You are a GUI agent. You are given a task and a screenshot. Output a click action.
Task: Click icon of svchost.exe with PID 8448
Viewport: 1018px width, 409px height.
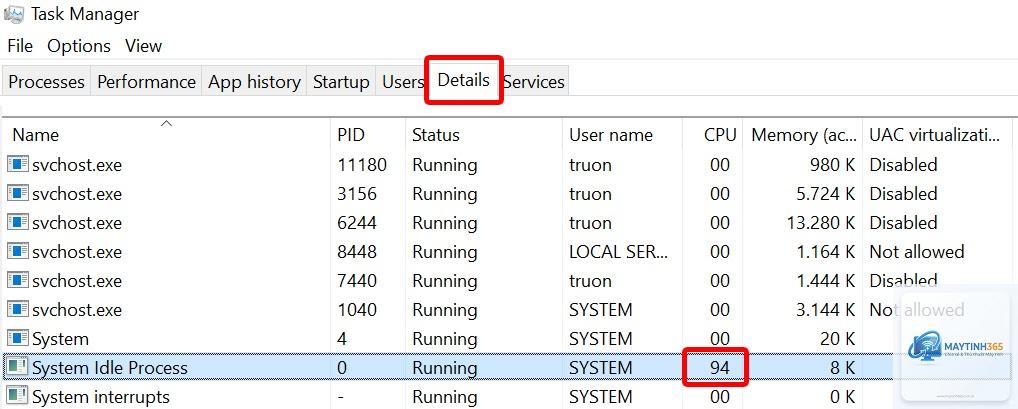point(18,251)
